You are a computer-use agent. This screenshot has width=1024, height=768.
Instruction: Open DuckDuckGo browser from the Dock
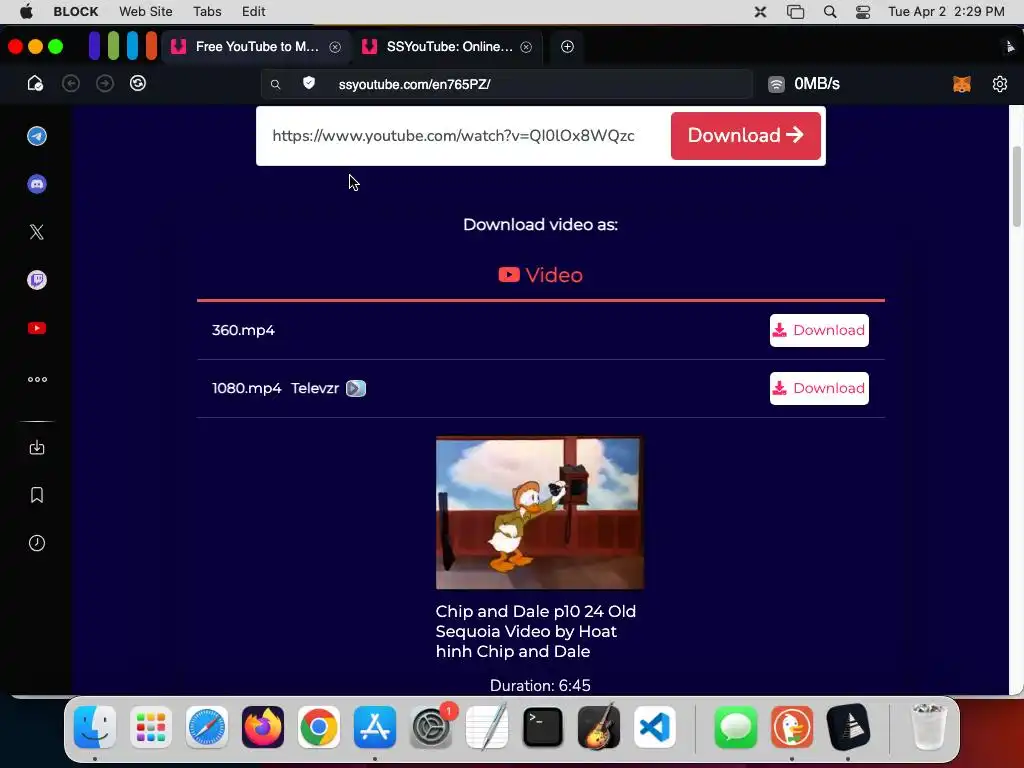click(792, 727)
